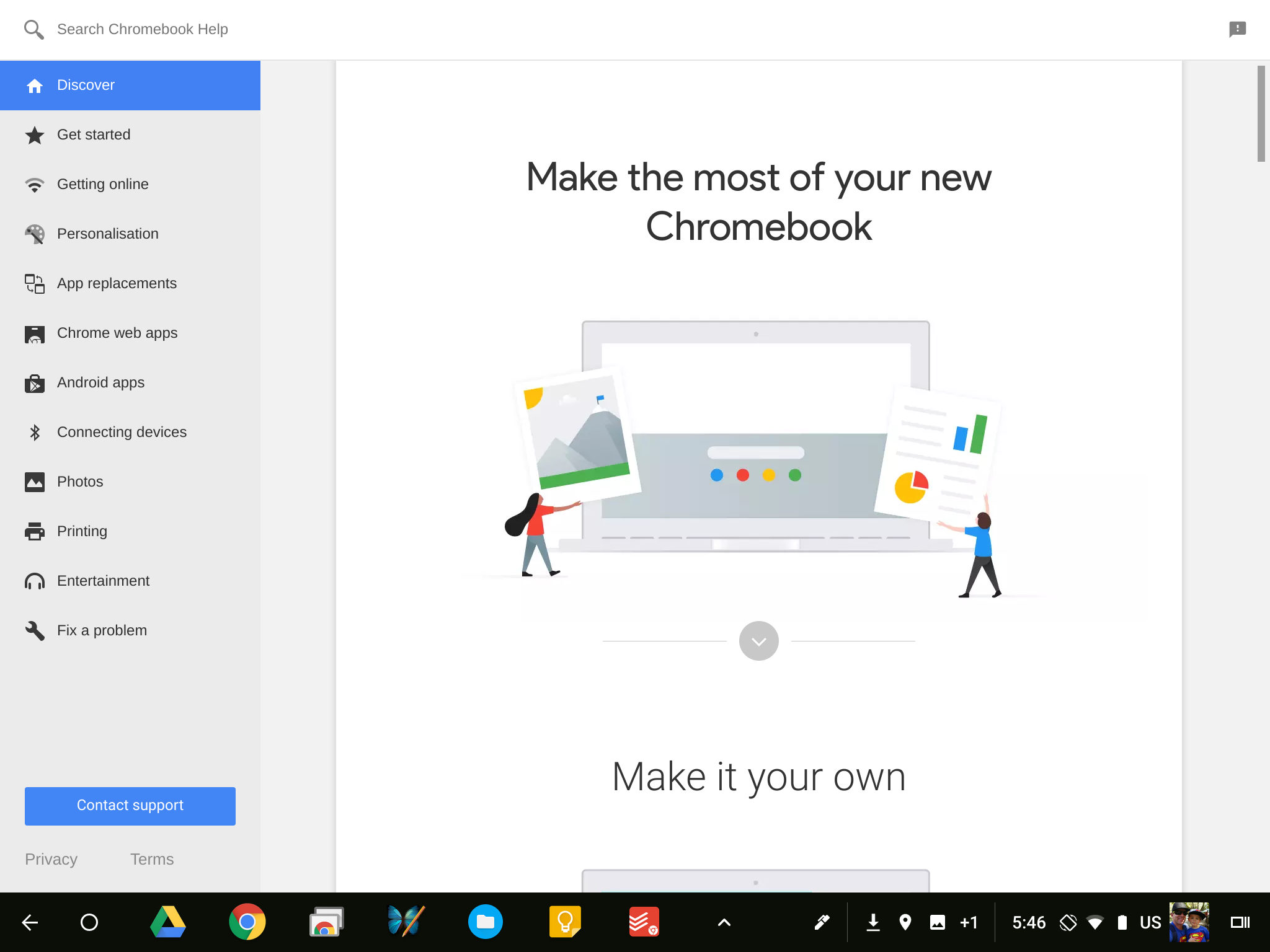Click the Connecting devices bluetooth icon
The height and width of the screenshot is (952, 1270).
[35, 433]
